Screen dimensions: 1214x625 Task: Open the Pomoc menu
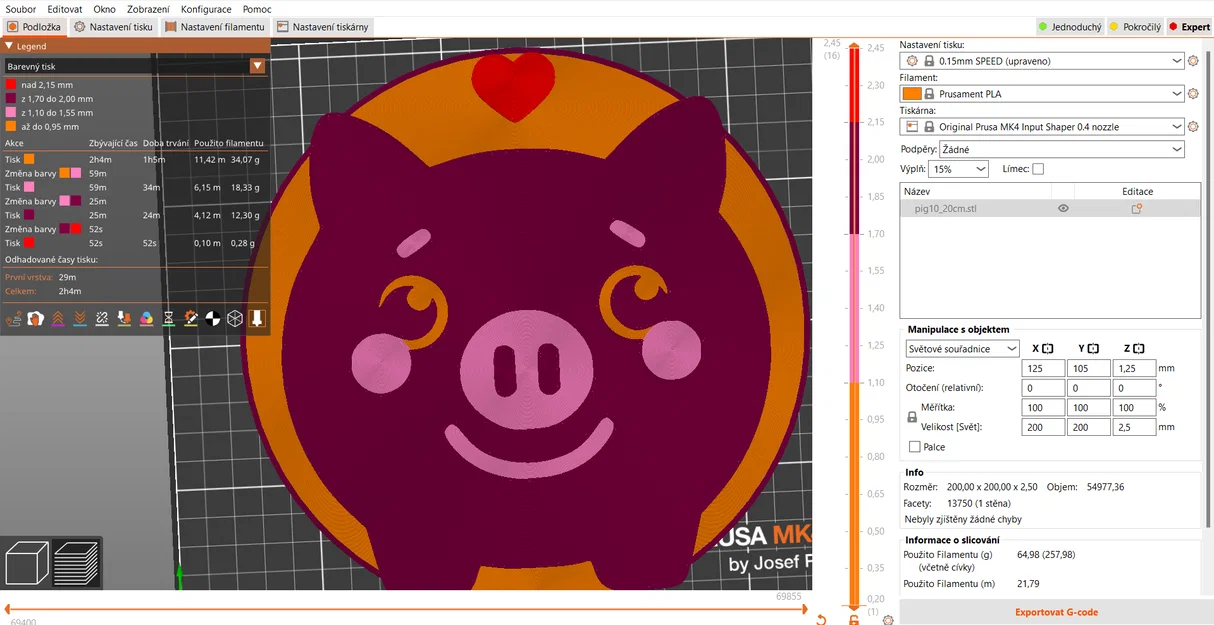[x=257, y=9]
